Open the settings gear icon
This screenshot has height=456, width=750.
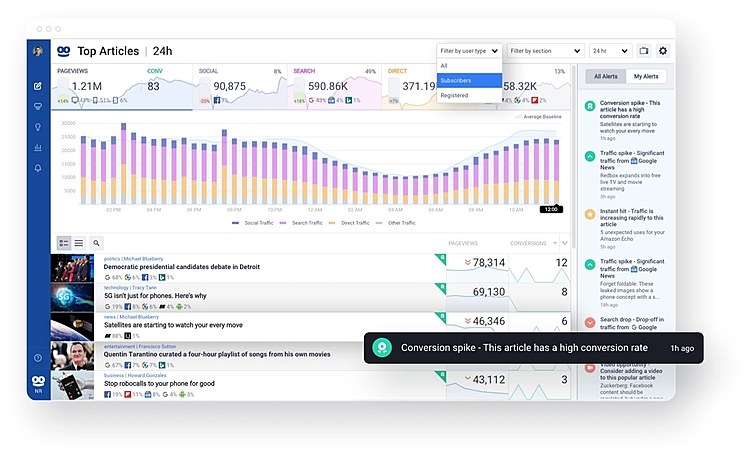(662, 51)
